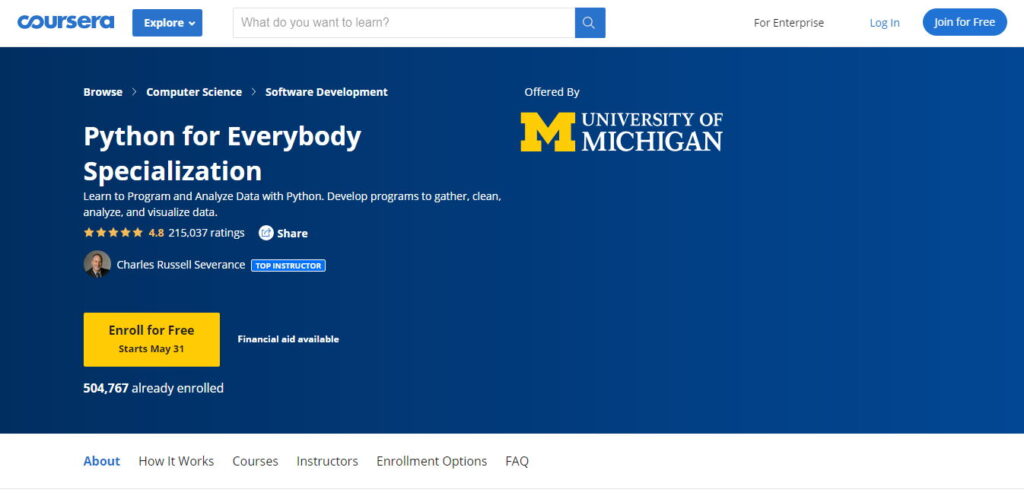Open the For Enterprise link
This screenshot has height=496, width=1024.
click(788, 23)
